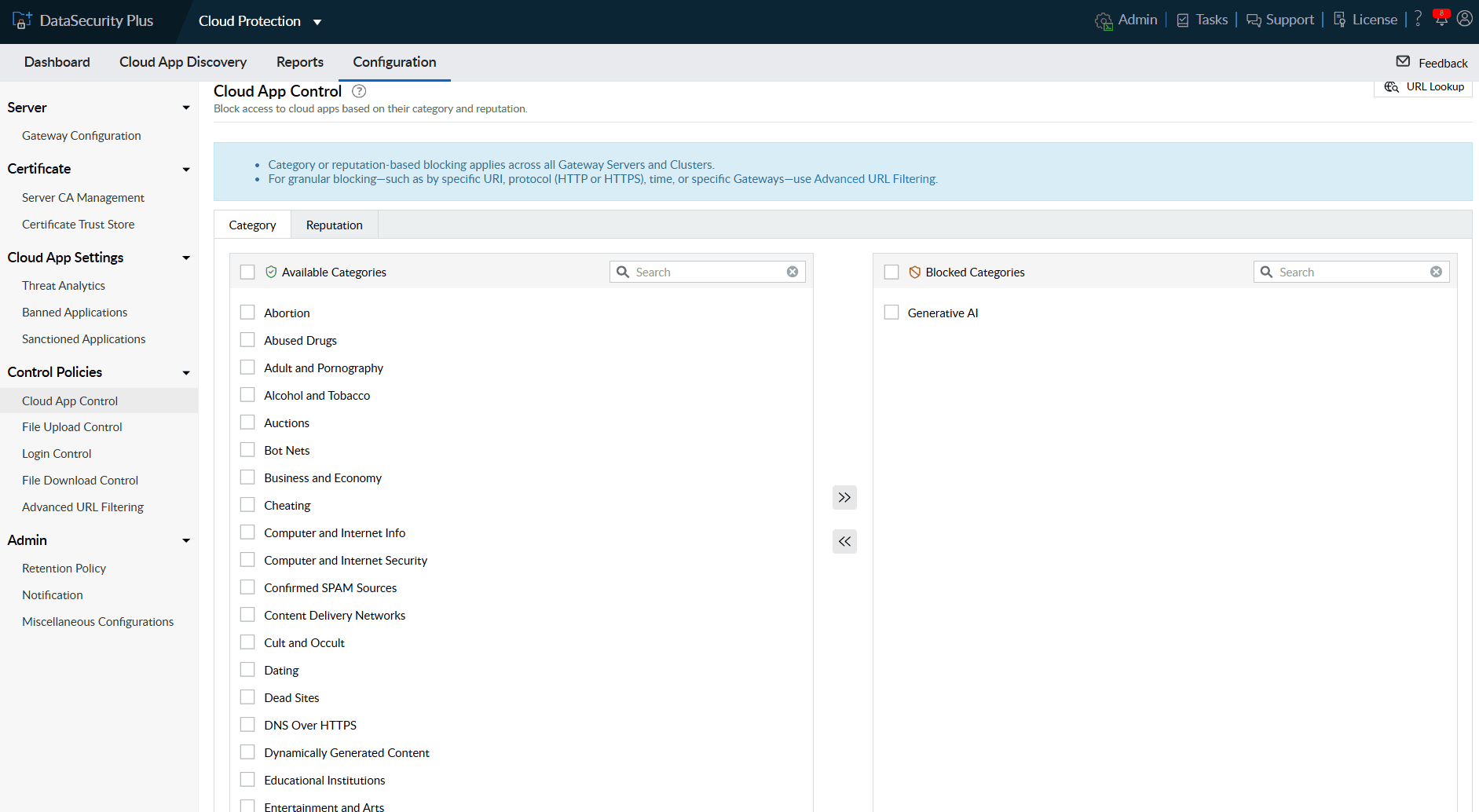Collapse the Server sidebar section
Screen dimensions: 1479x812
186,108
